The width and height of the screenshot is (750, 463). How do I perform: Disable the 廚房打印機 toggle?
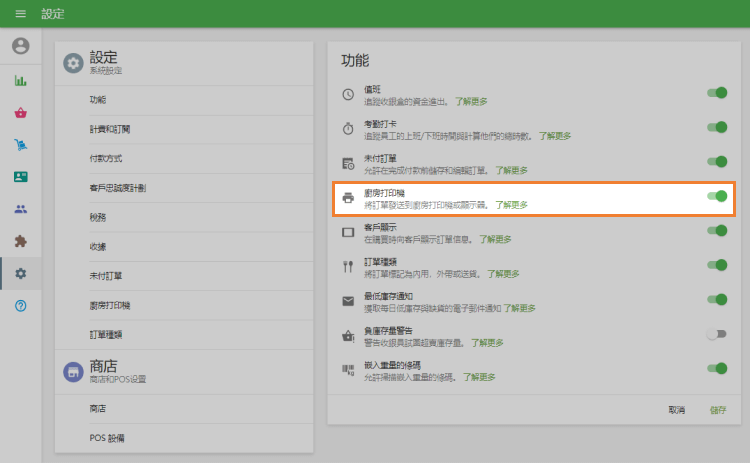click(717, 196)
